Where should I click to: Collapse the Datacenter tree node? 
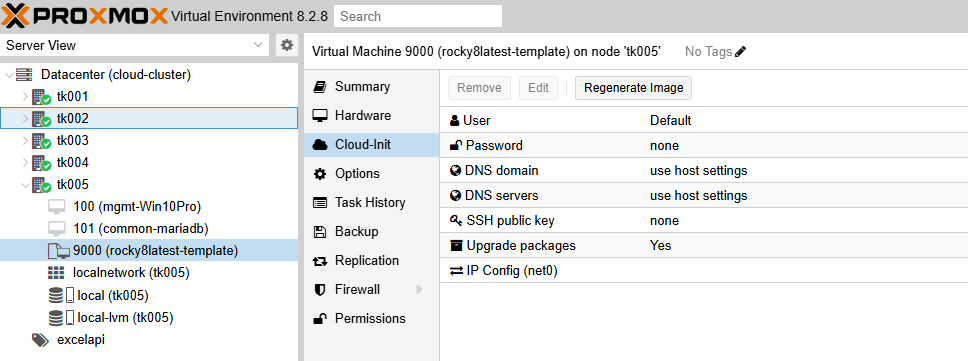point(8,75)
